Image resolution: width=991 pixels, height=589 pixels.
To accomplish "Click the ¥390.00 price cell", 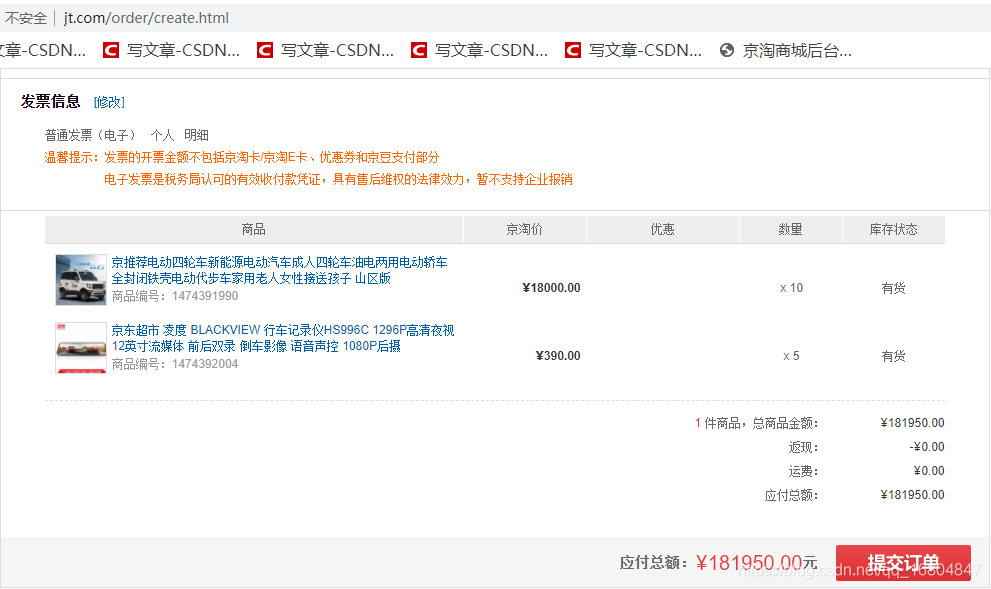I will (x=558, y=356).
